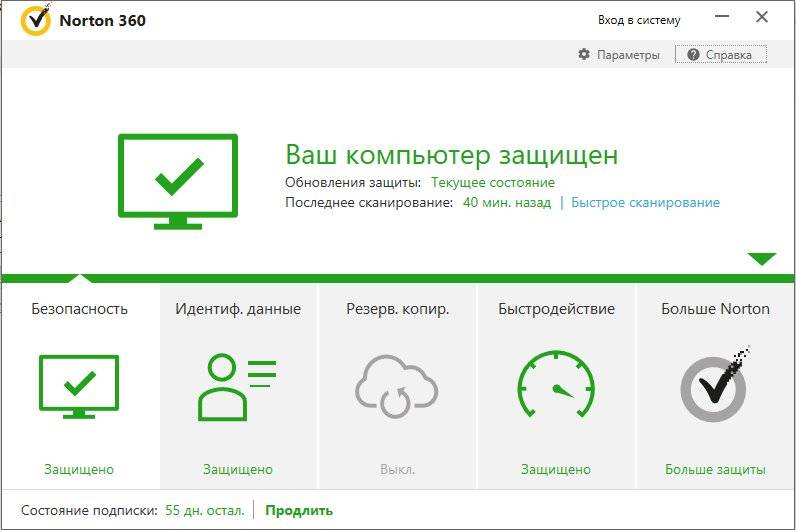796x530 pixels.
Task: Click the Norton 360 logo icon
Action: [x=36, y=20]
